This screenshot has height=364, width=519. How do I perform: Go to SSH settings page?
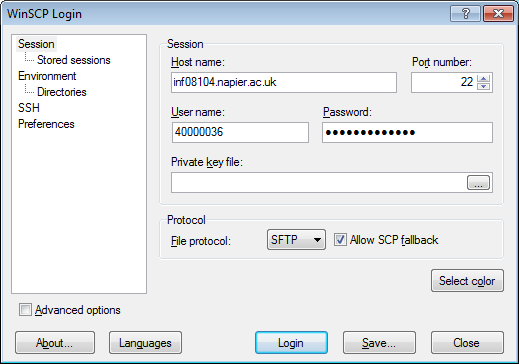point(29,108)
